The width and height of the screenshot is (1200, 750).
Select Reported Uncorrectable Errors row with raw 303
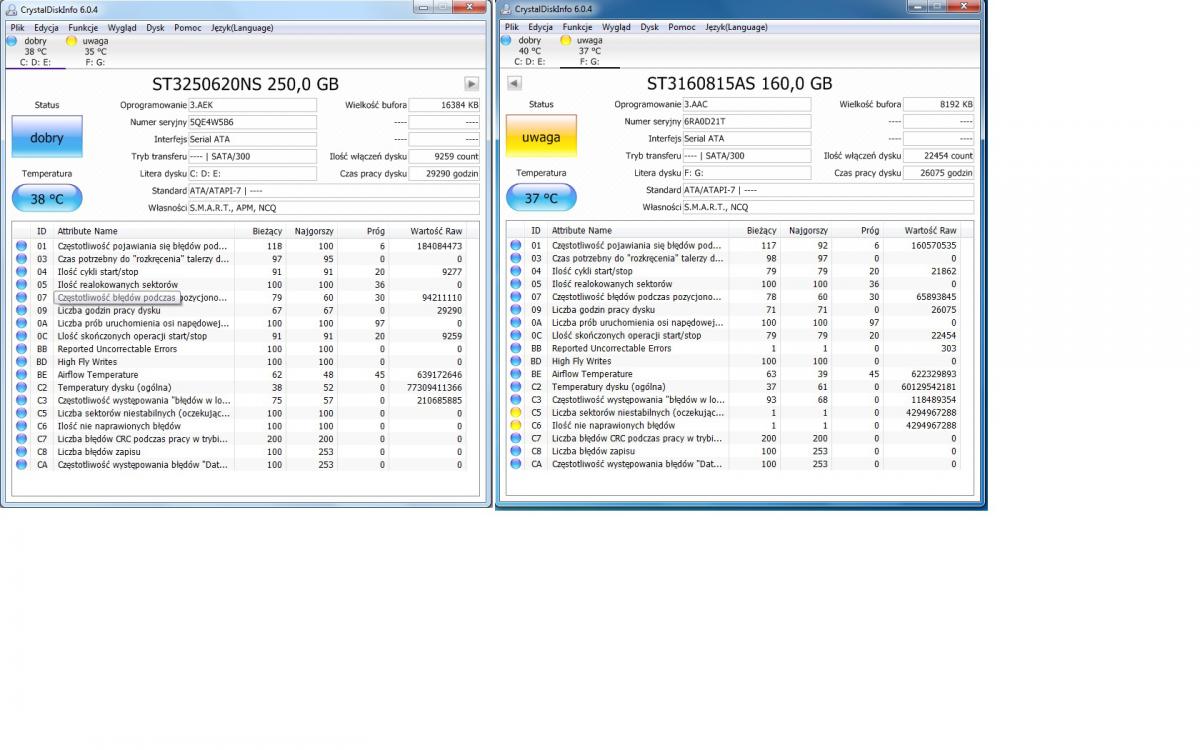click(x=739, y=348)
